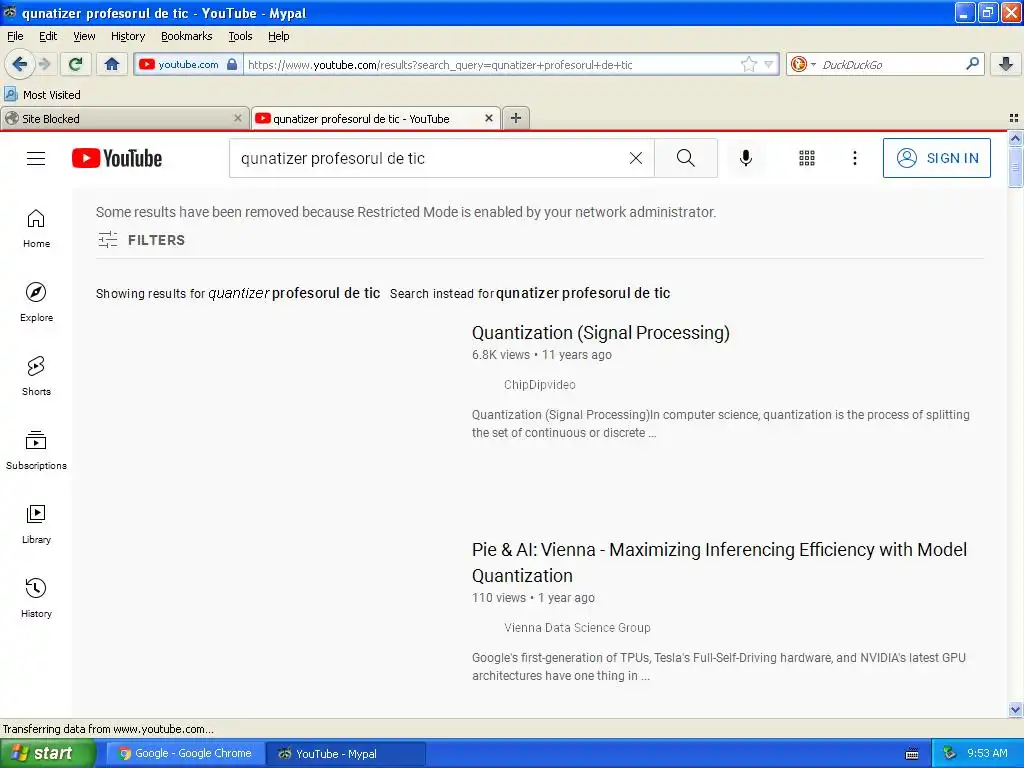Open the Windows start menu

pyautogui.click(x=47, y=753)
